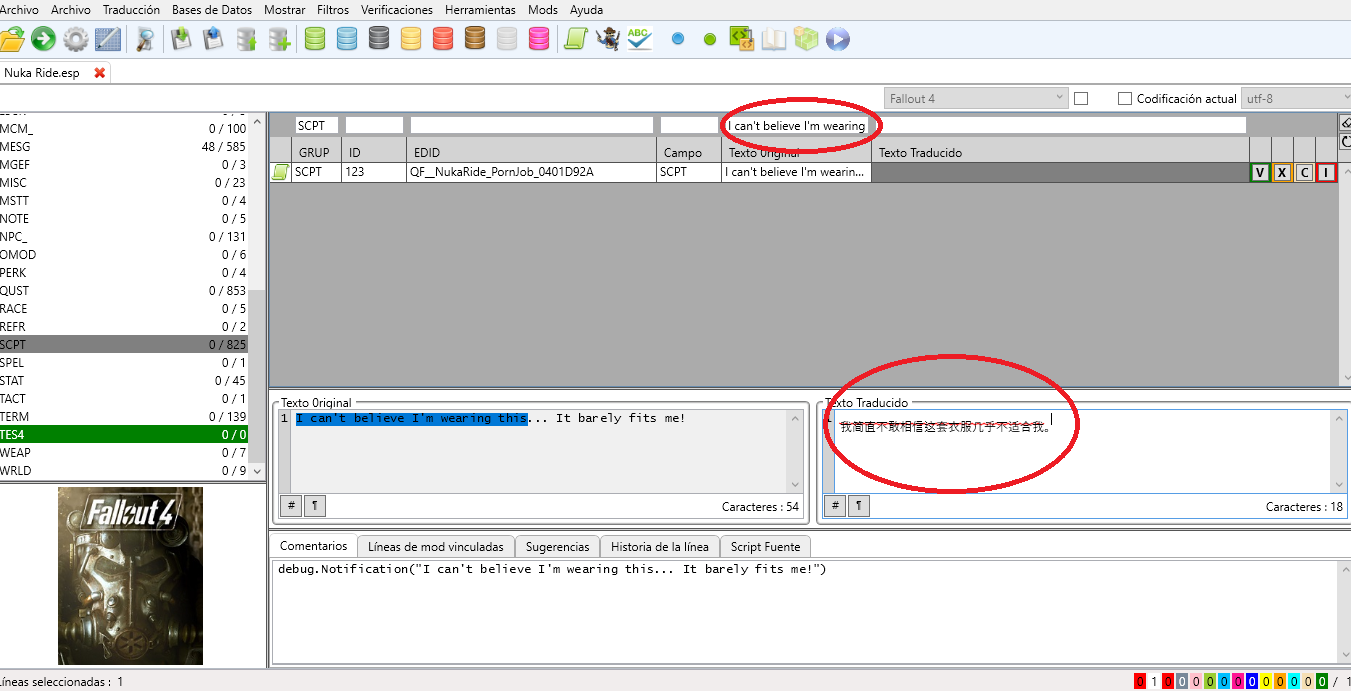1351x691 pixels.
Task: Click the database icon with green up arrow
Action: (x=246, y=39)
